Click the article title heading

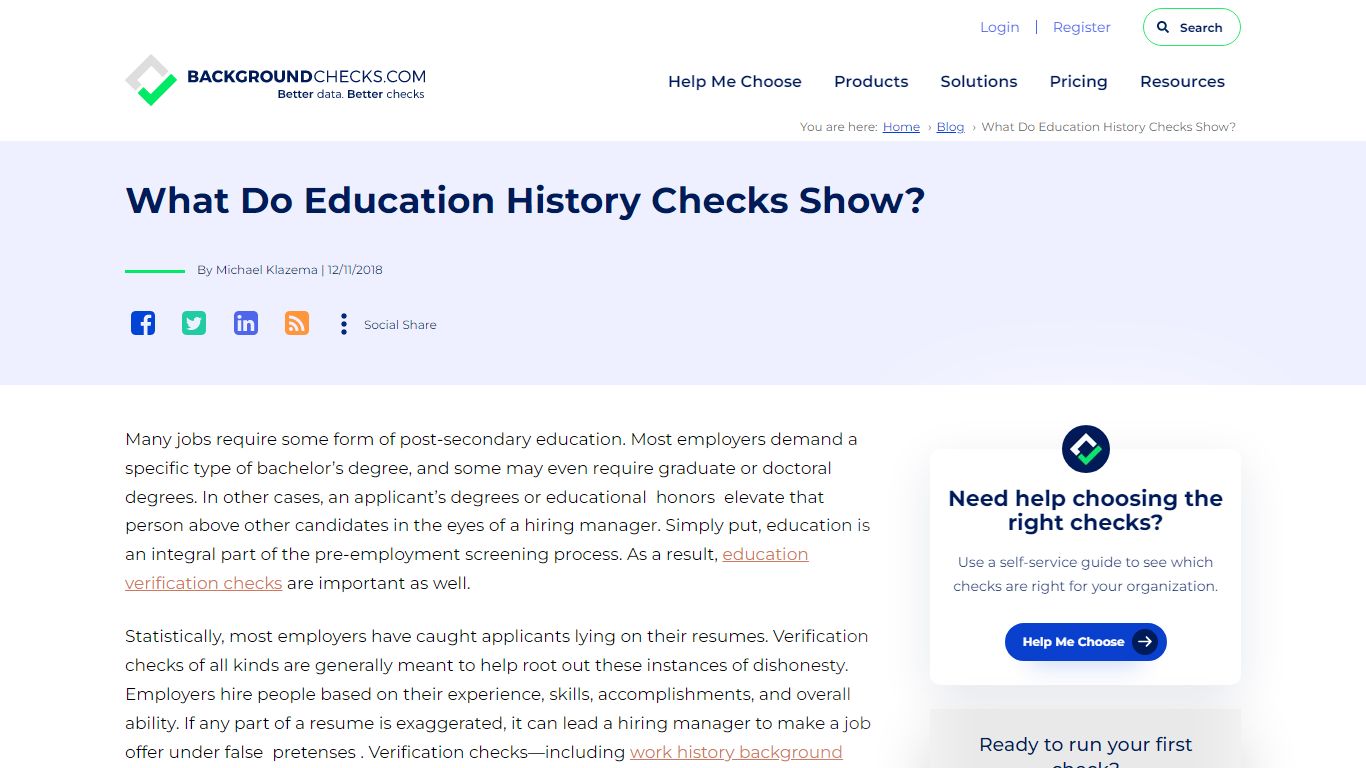pos(525,200)
